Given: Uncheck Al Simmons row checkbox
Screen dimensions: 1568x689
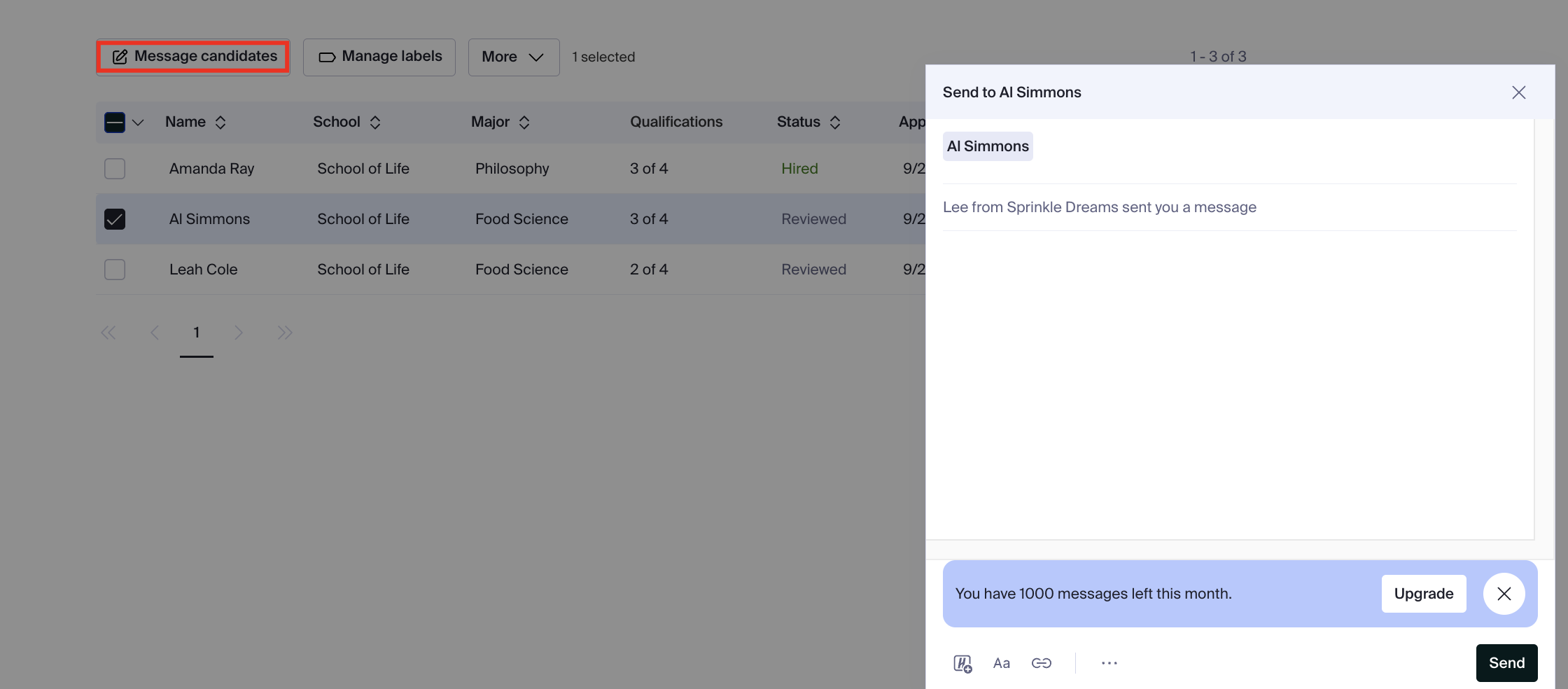Looking at the screenshot, I should (114, 218).
